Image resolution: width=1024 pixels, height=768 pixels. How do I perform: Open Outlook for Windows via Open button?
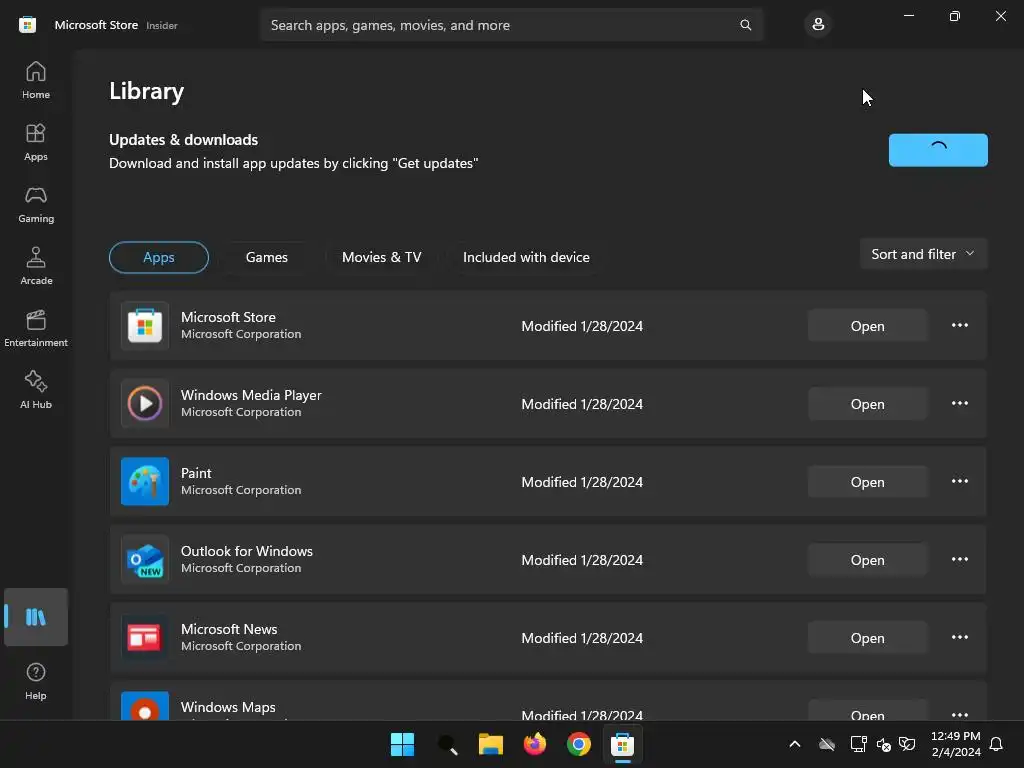click(x=867, y=560)
